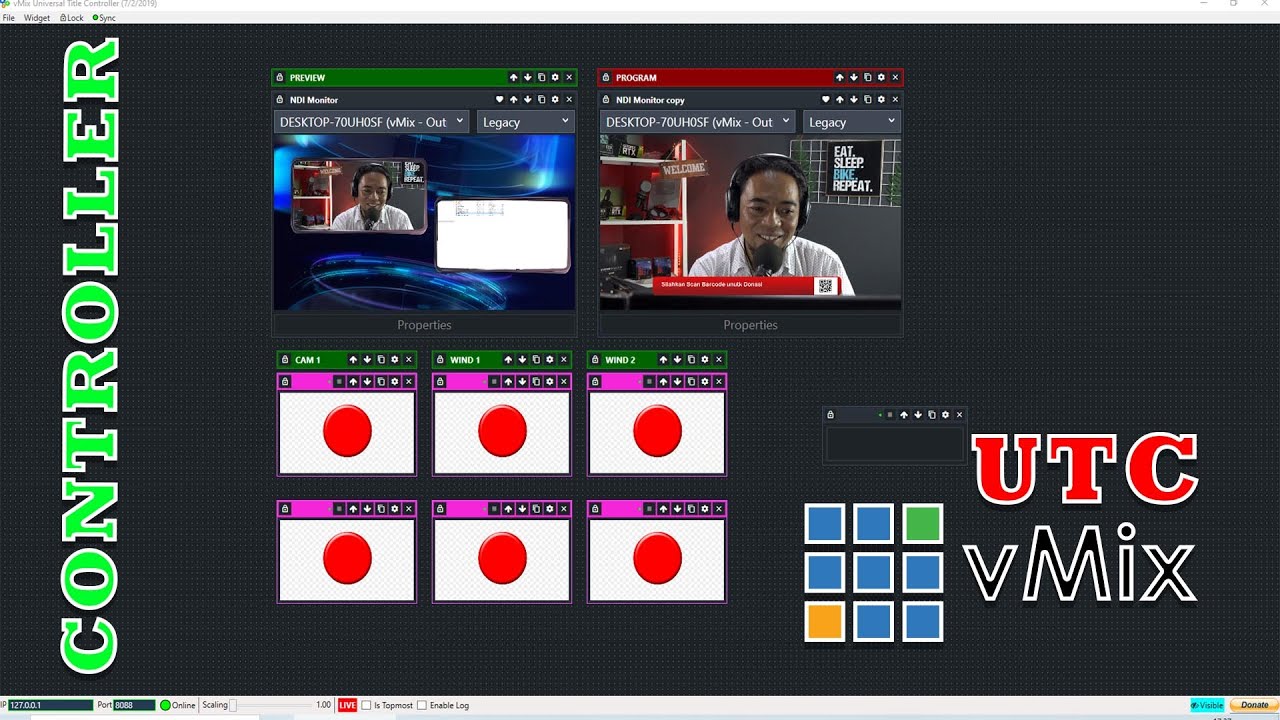Open the NDI Monitor source dropdown DESKTOP-70UH0SF
This screenshot has height=720, width=1280.
click(371, 122)
